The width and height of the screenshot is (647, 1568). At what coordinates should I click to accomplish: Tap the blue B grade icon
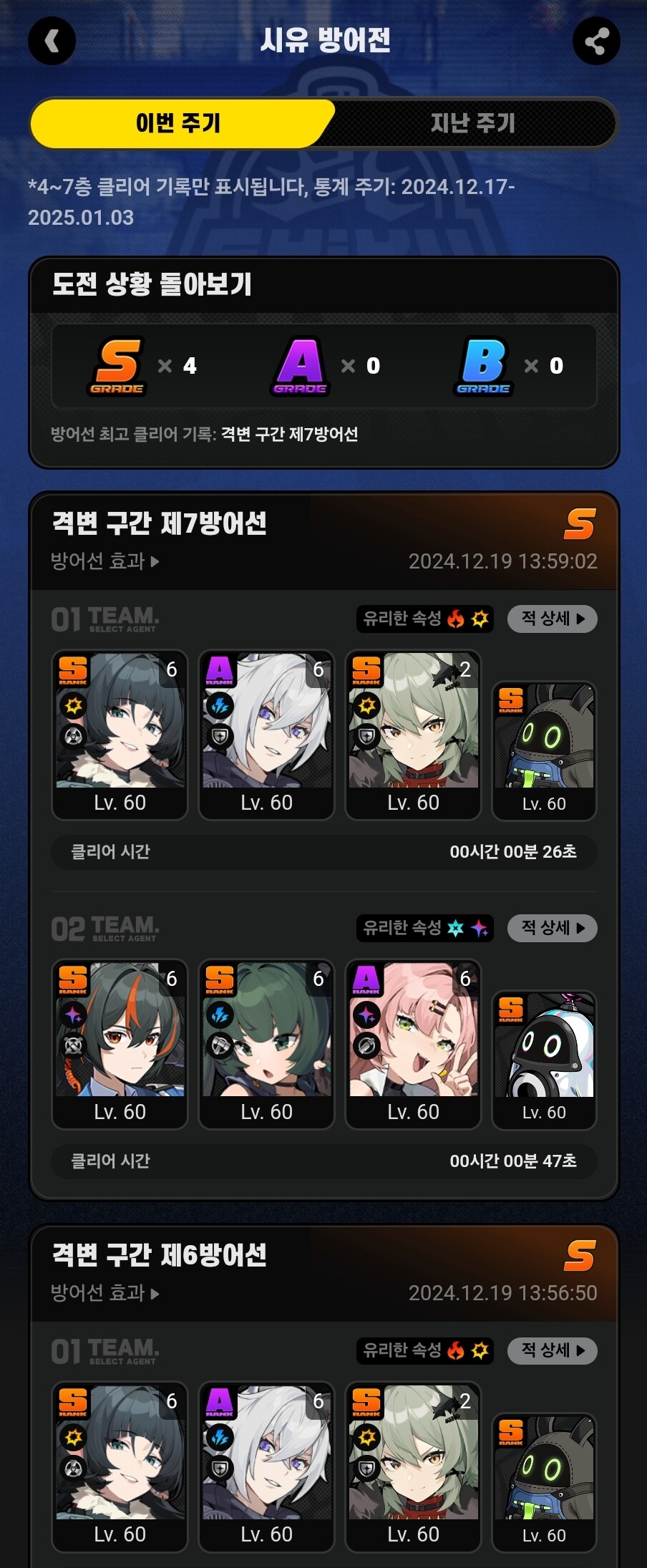point(484,366)
